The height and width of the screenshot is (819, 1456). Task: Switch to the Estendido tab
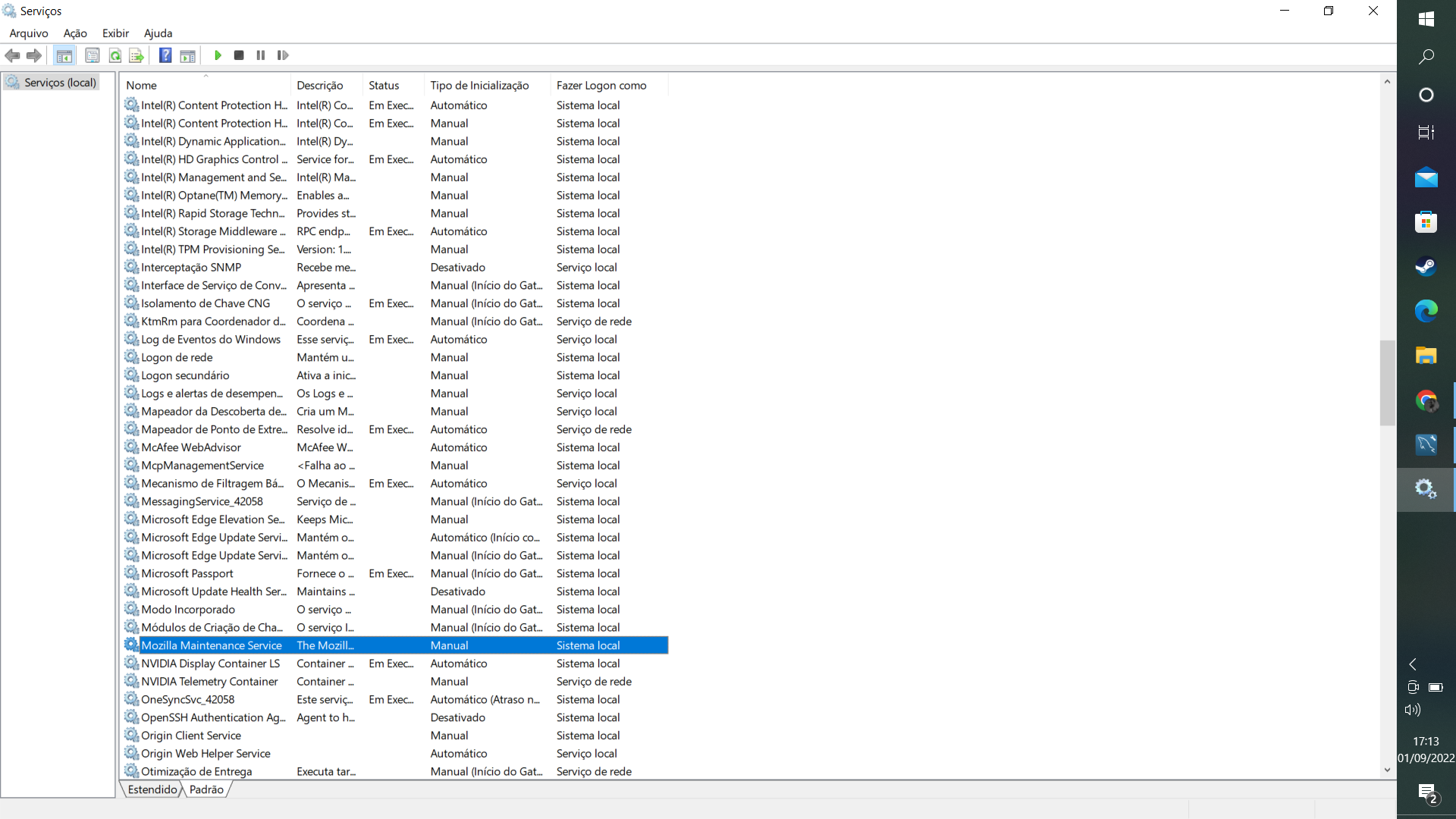coord(152,789)
